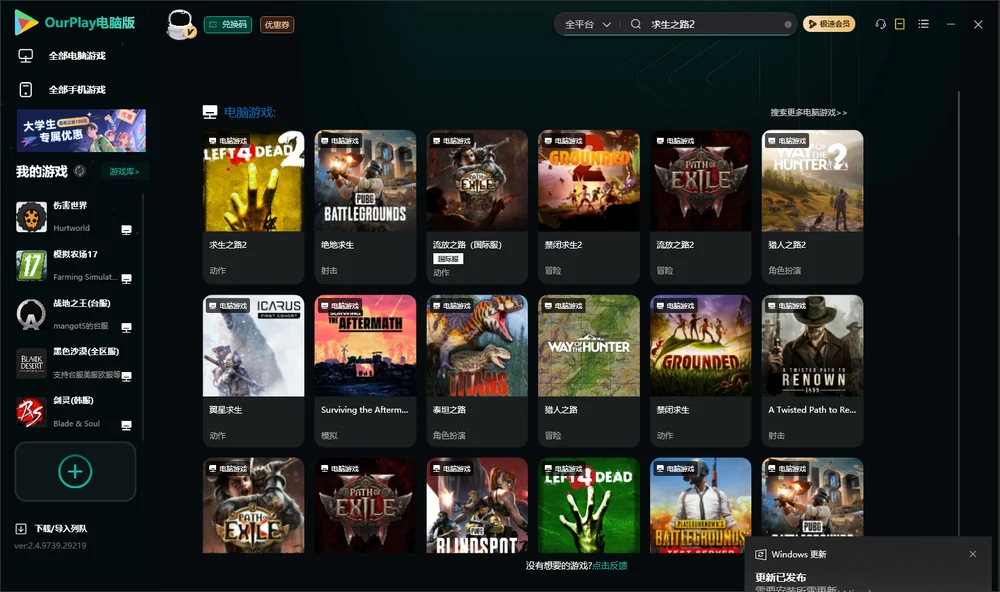Open the 禁闭求生 Grounded card
This screenshot has height=592, width=1000.
(701, 371)
